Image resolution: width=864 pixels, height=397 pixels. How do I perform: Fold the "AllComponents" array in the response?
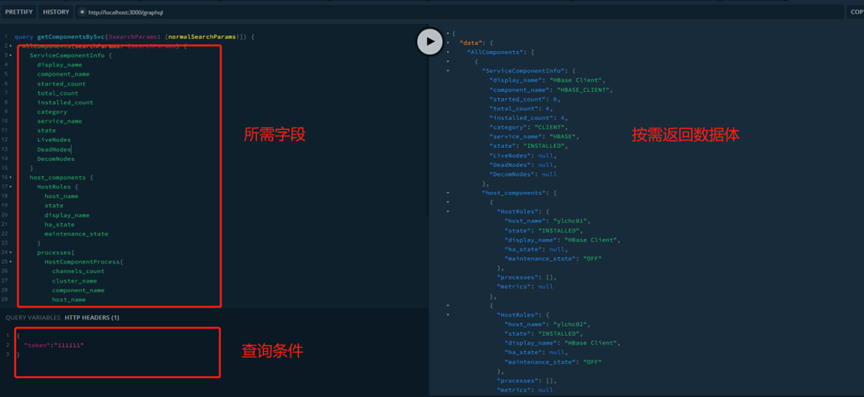coord(448,52)
